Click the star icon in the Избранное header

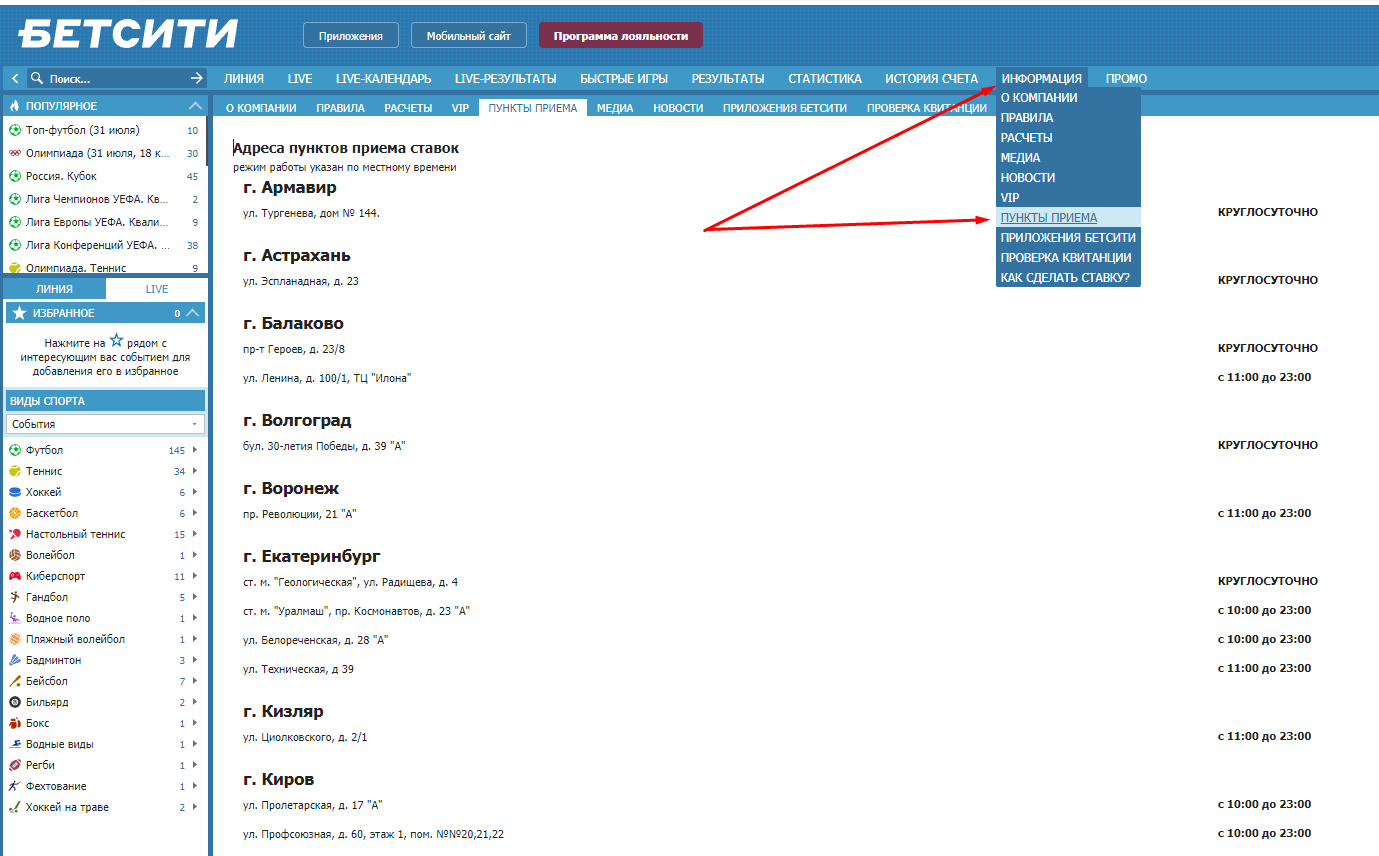click(x=19, y=313)
